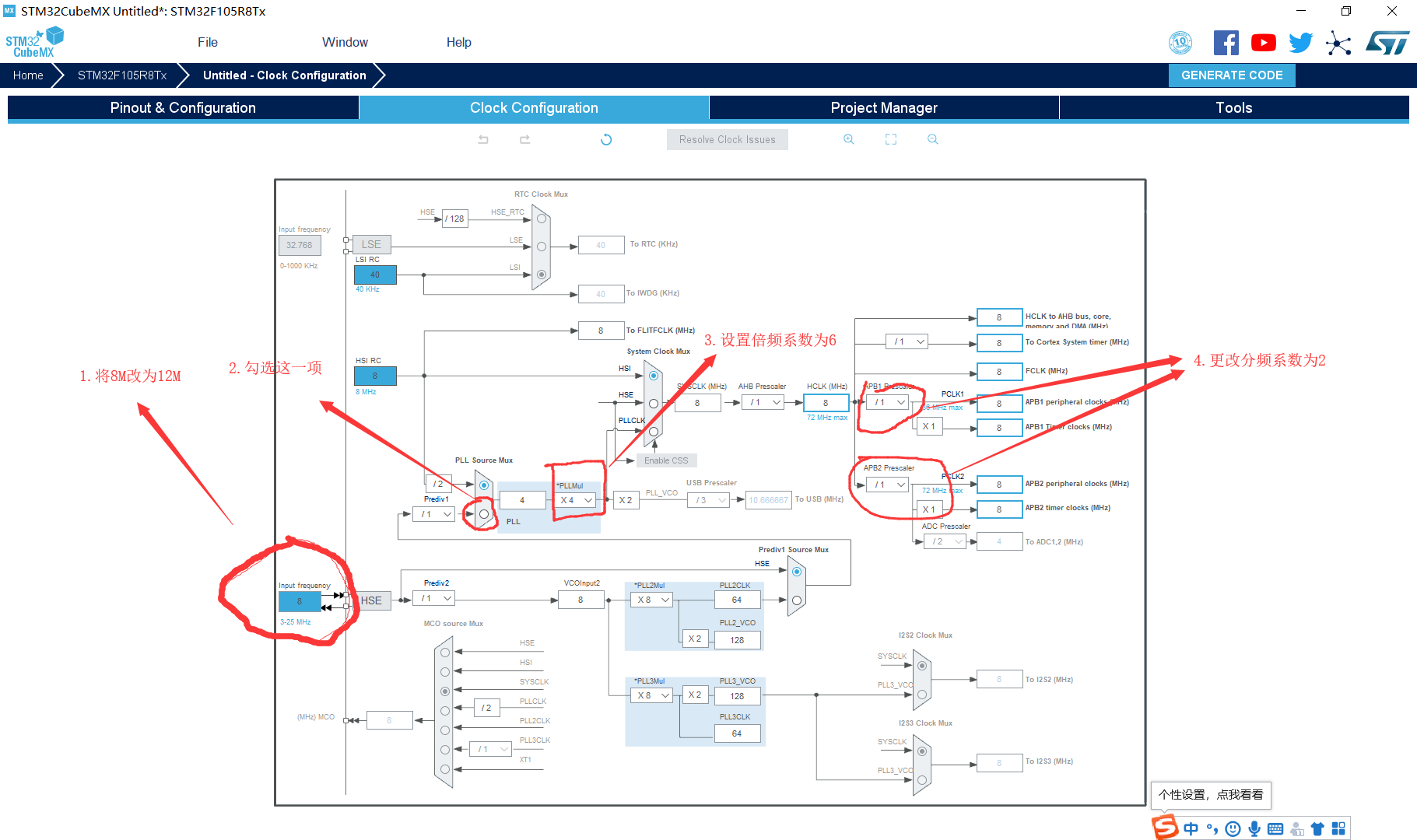Open the PLLMul X 4 dropdown

coord(577,500)
